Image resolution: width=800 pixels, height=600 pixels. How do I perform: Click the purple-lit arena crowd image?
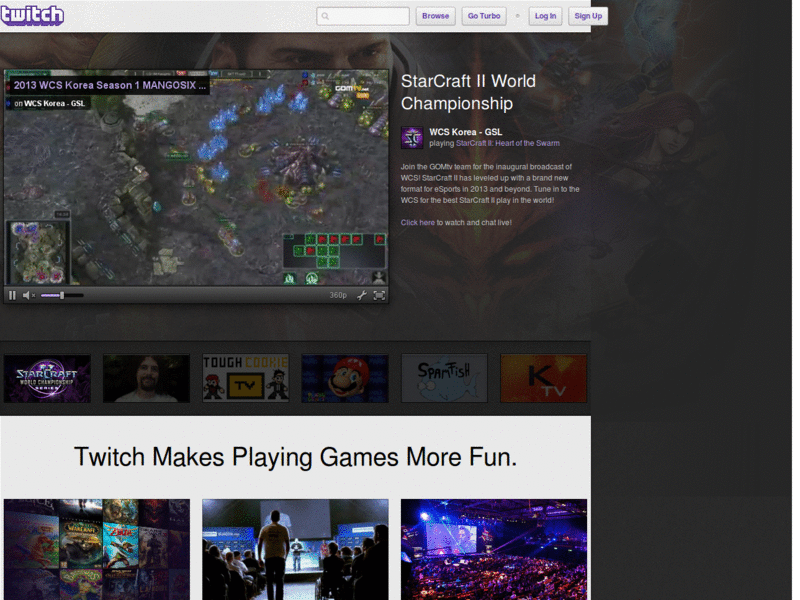[494, 549]
